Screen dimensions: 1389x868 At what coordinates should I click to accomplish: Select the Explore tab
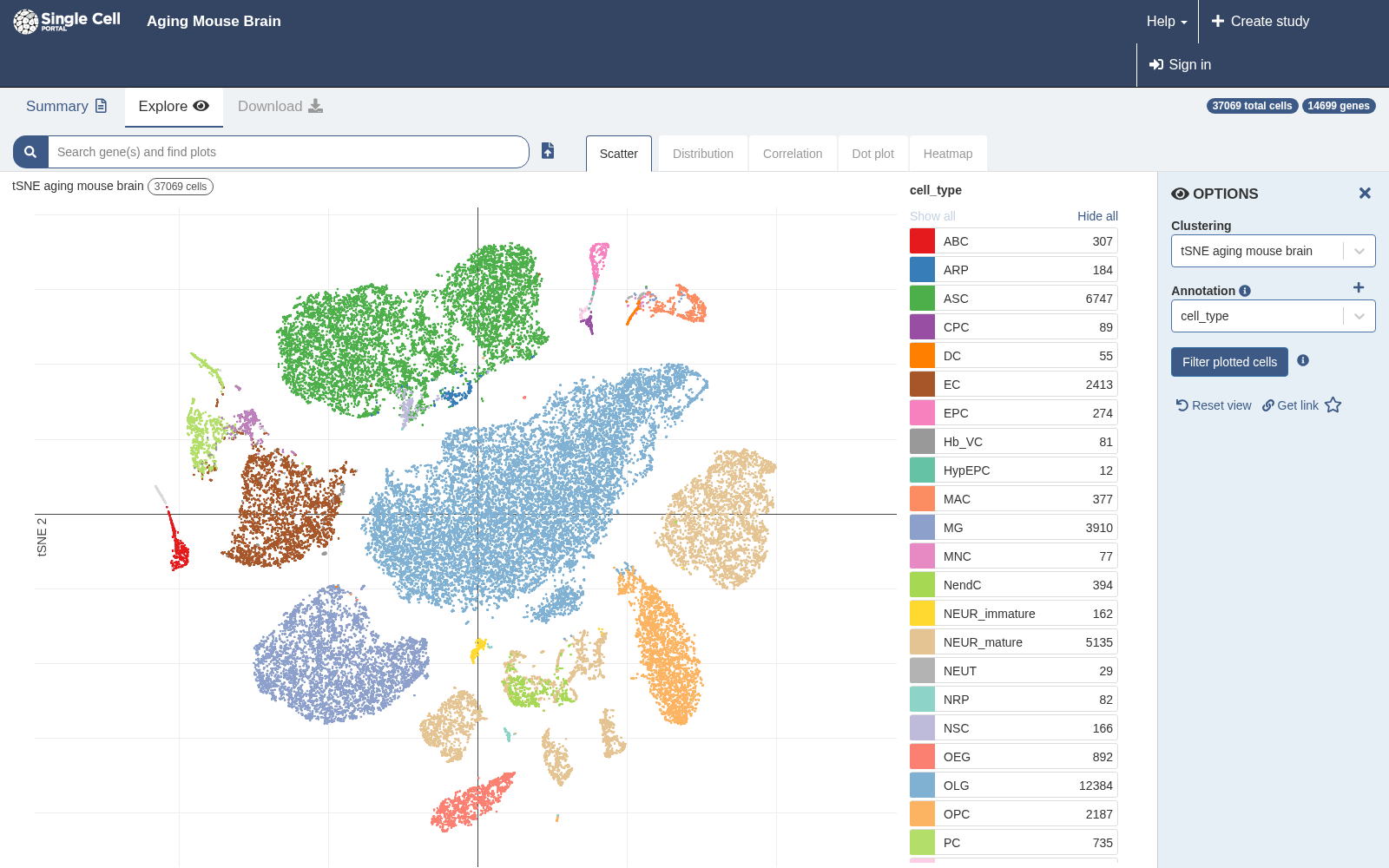[174, 106]
